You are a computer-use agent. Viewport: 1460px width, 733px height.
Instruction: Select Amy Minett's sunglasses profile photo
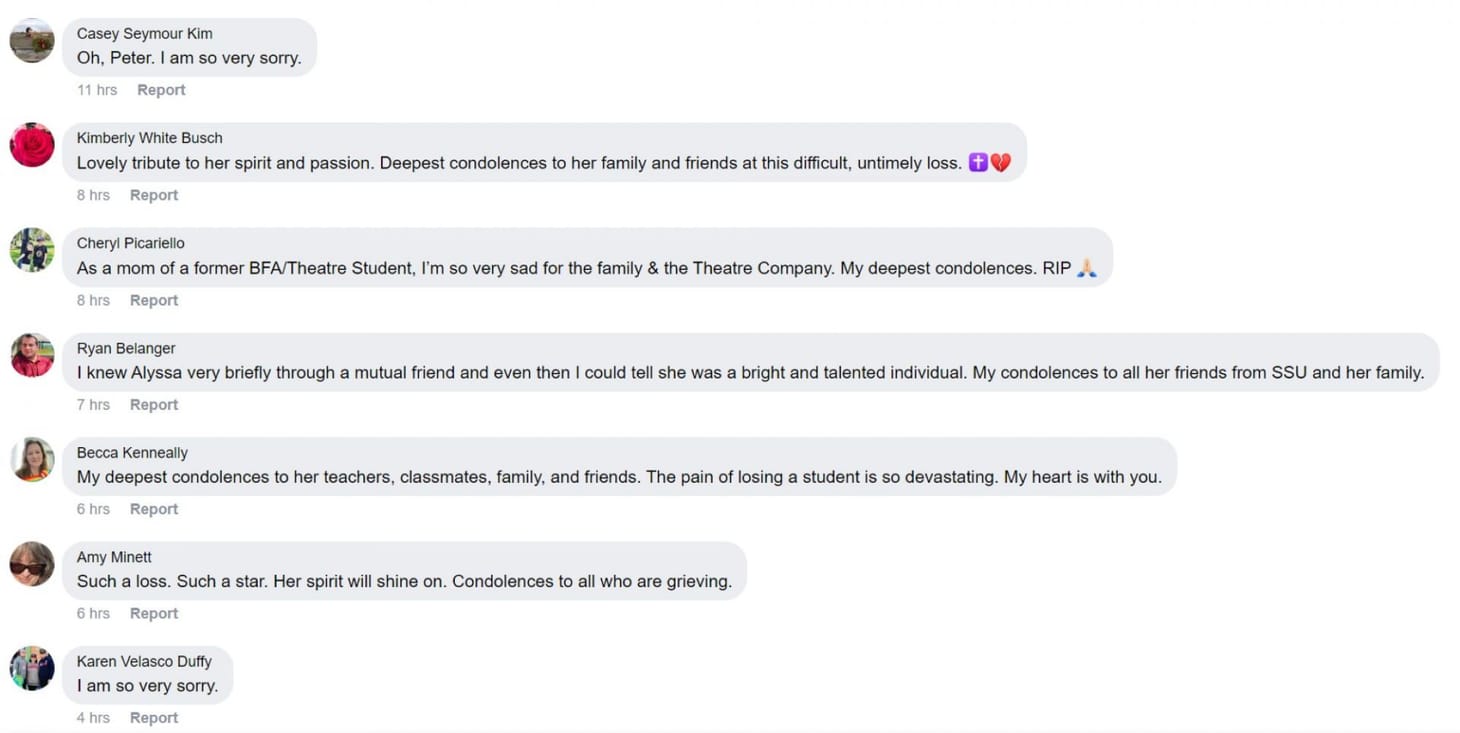[x=31, y=565]
